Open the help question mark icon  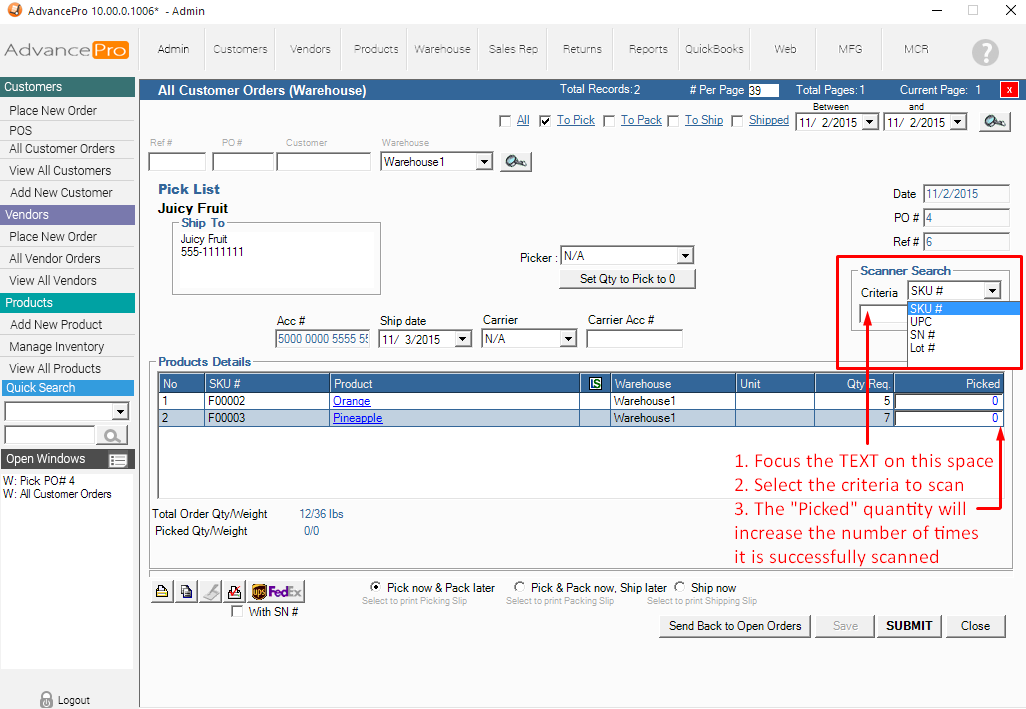985,52
